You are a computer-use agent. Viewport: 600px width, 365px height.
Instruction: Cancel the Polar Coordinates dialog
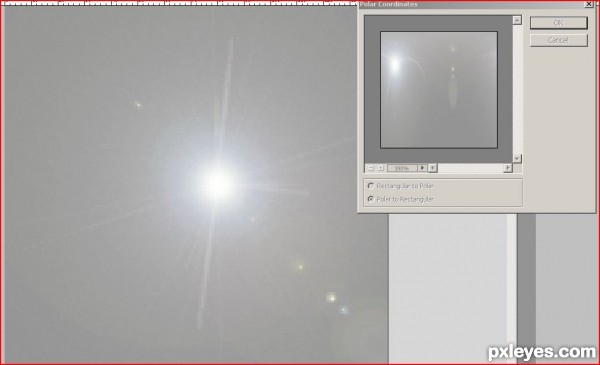pyautogui.click(x=558, y=40)
